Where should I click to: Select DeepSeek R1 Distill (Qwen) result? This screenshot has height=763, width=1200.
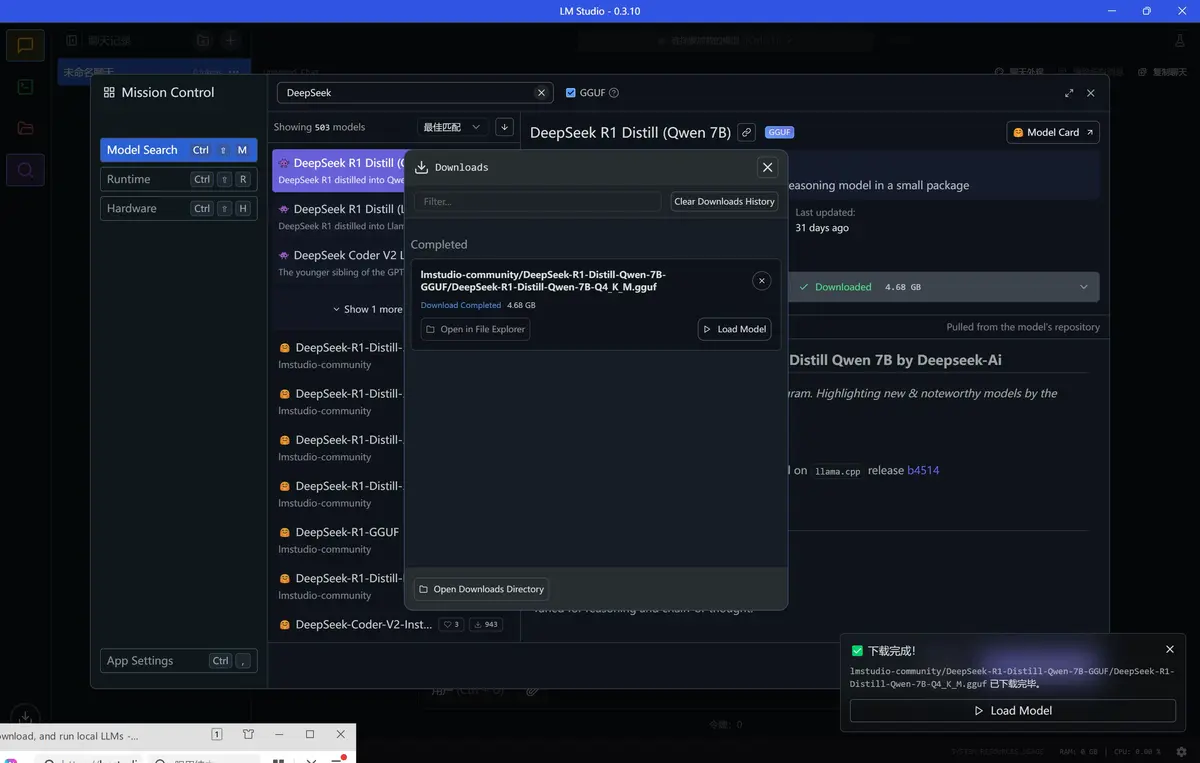coord(340,170)
